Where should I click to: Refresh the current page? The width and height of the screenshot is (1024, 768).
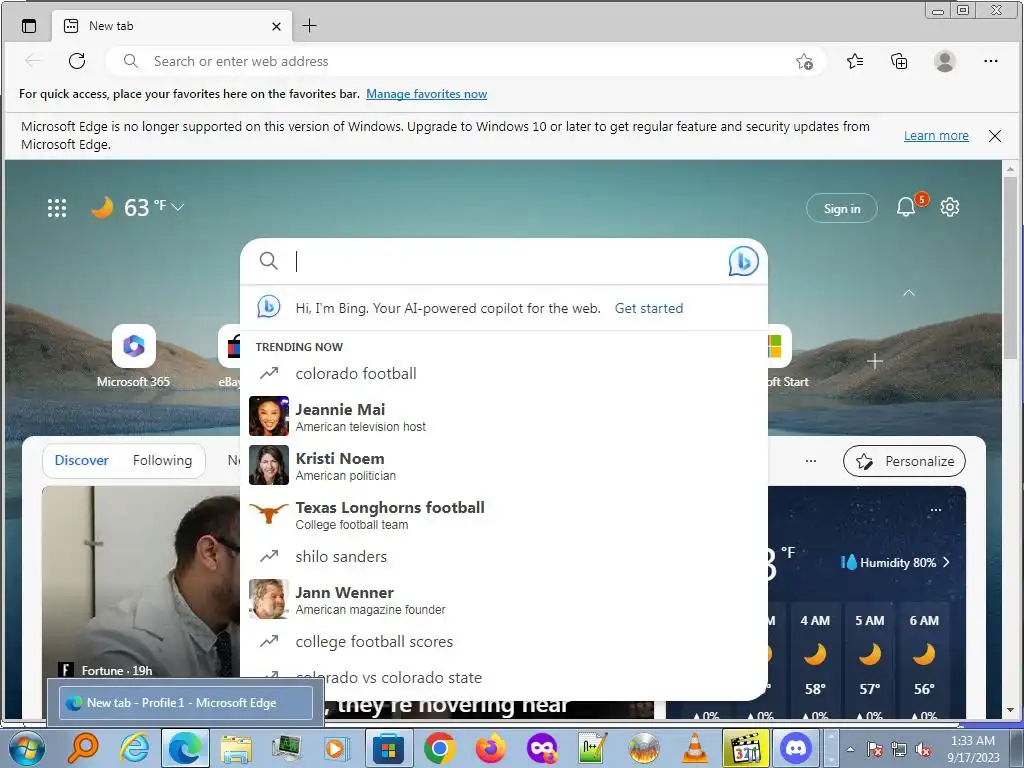point(77,61)
